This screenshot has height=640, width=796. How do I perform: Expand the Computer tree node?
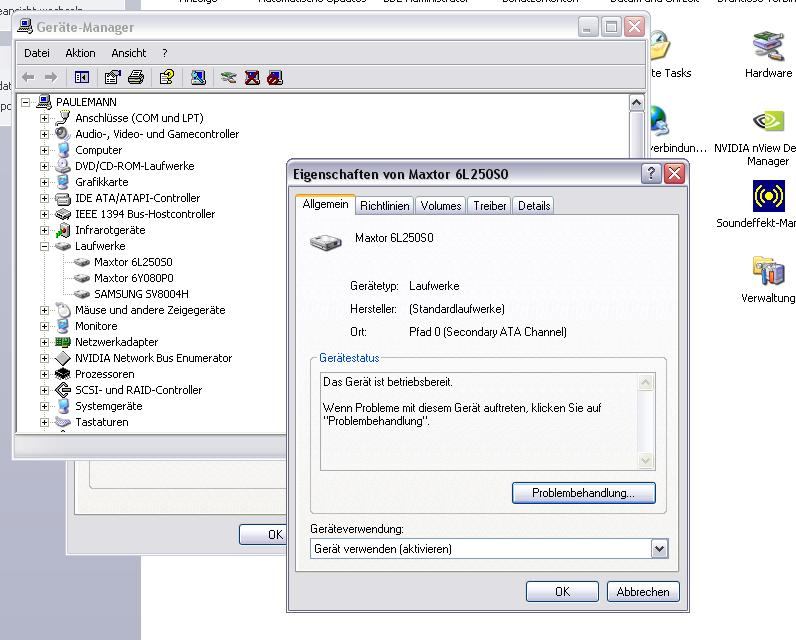45,150
